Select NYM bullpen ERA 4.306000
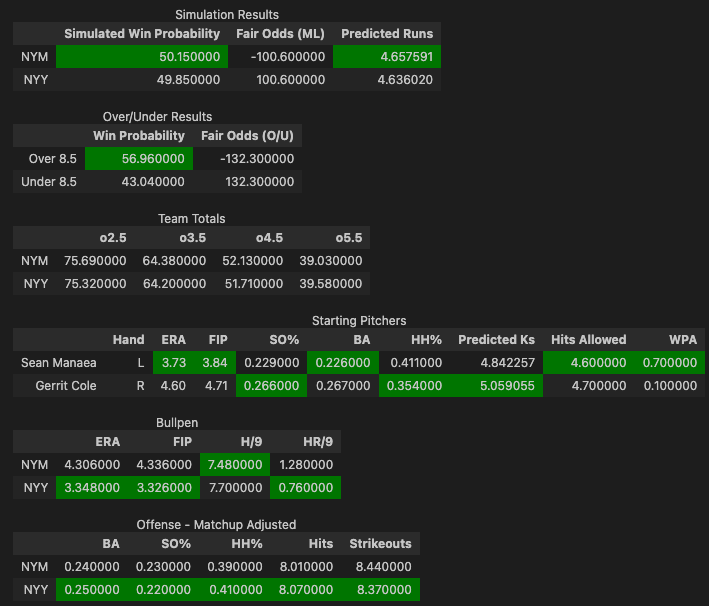This screenshot has height=606, width=709. 92,465
